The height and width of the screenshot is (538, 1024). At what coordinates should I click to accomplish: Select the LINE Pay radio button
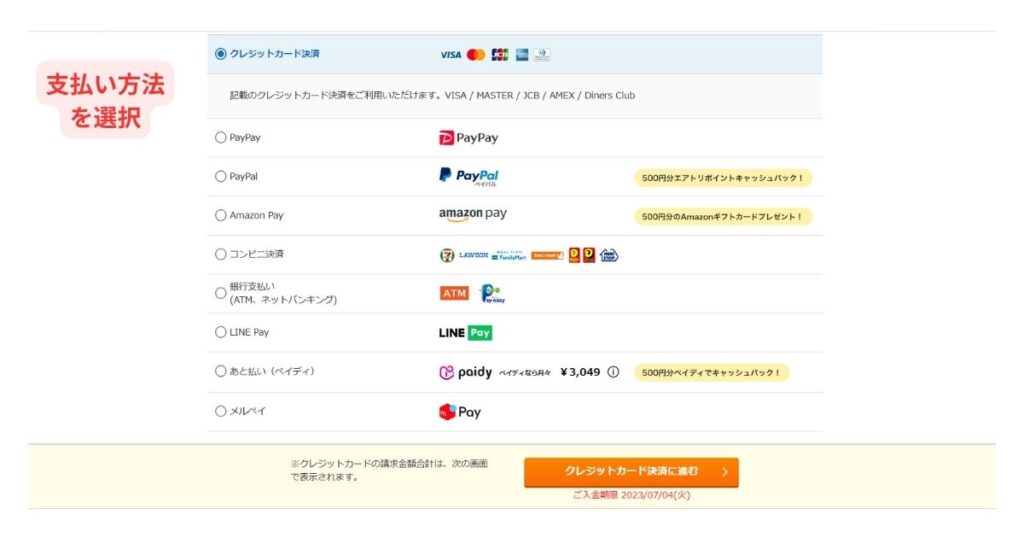221,332
